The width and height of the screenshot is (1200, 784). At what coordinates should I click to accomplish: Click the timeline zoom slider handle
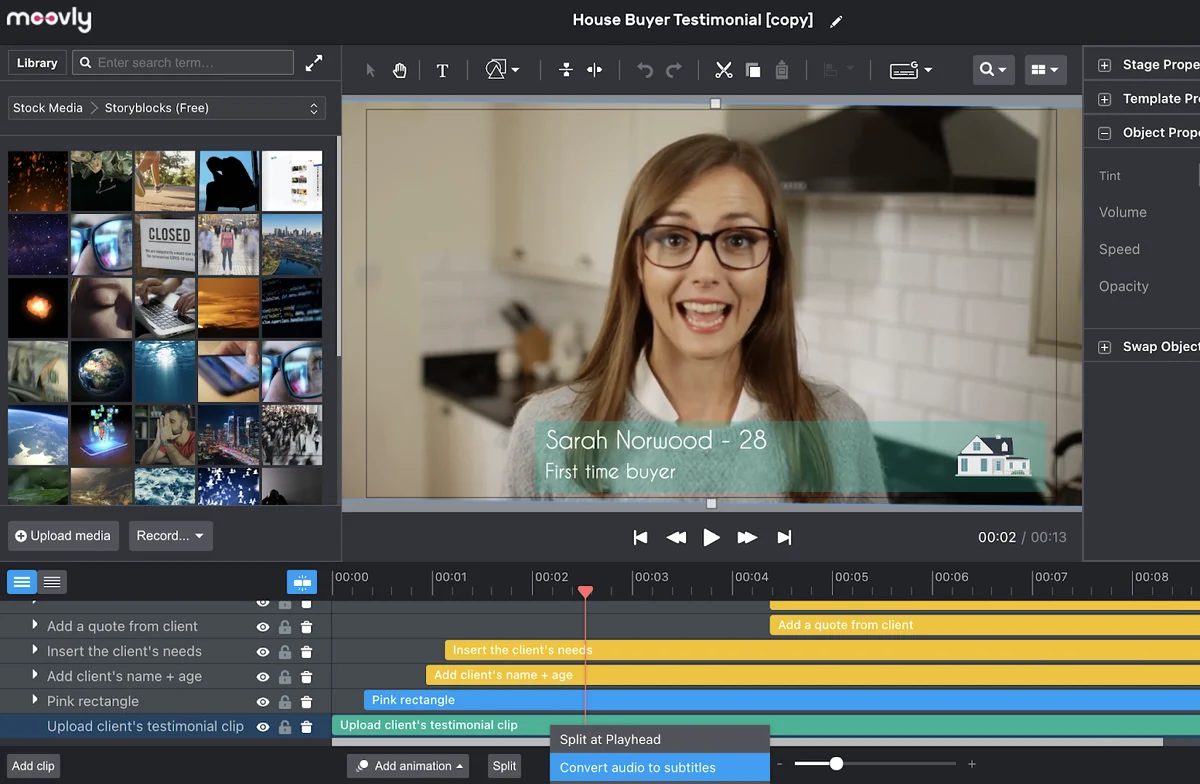point(836,764)
